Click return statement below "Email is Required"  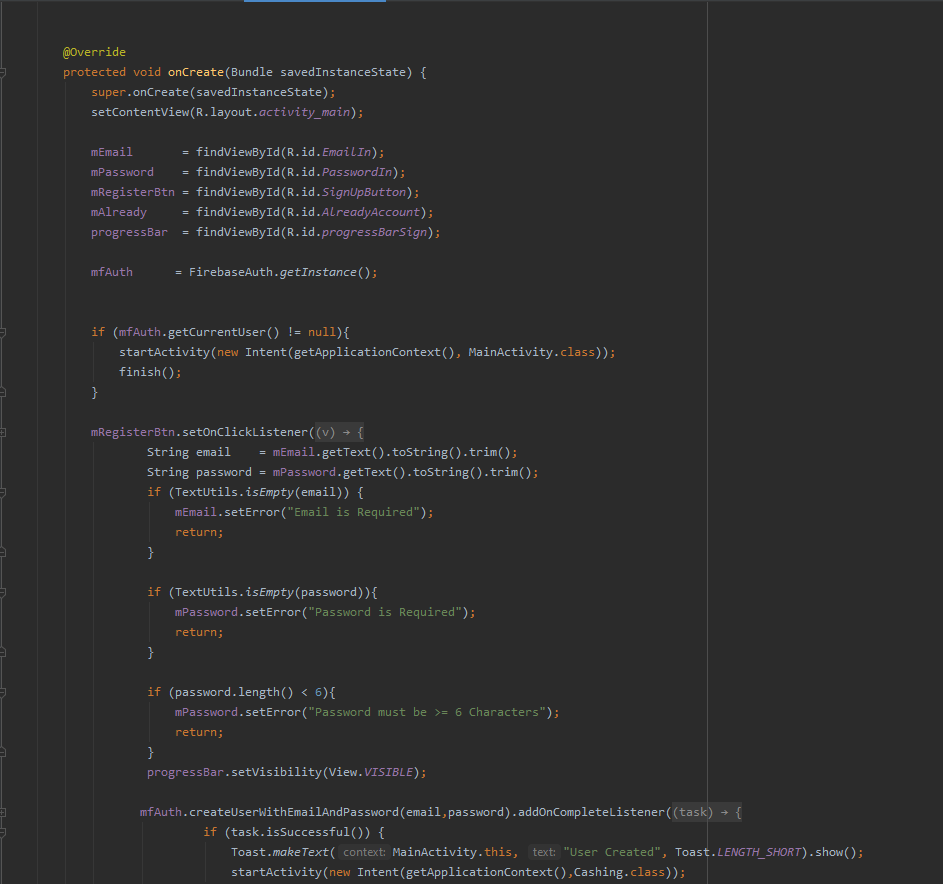[199, 532]
